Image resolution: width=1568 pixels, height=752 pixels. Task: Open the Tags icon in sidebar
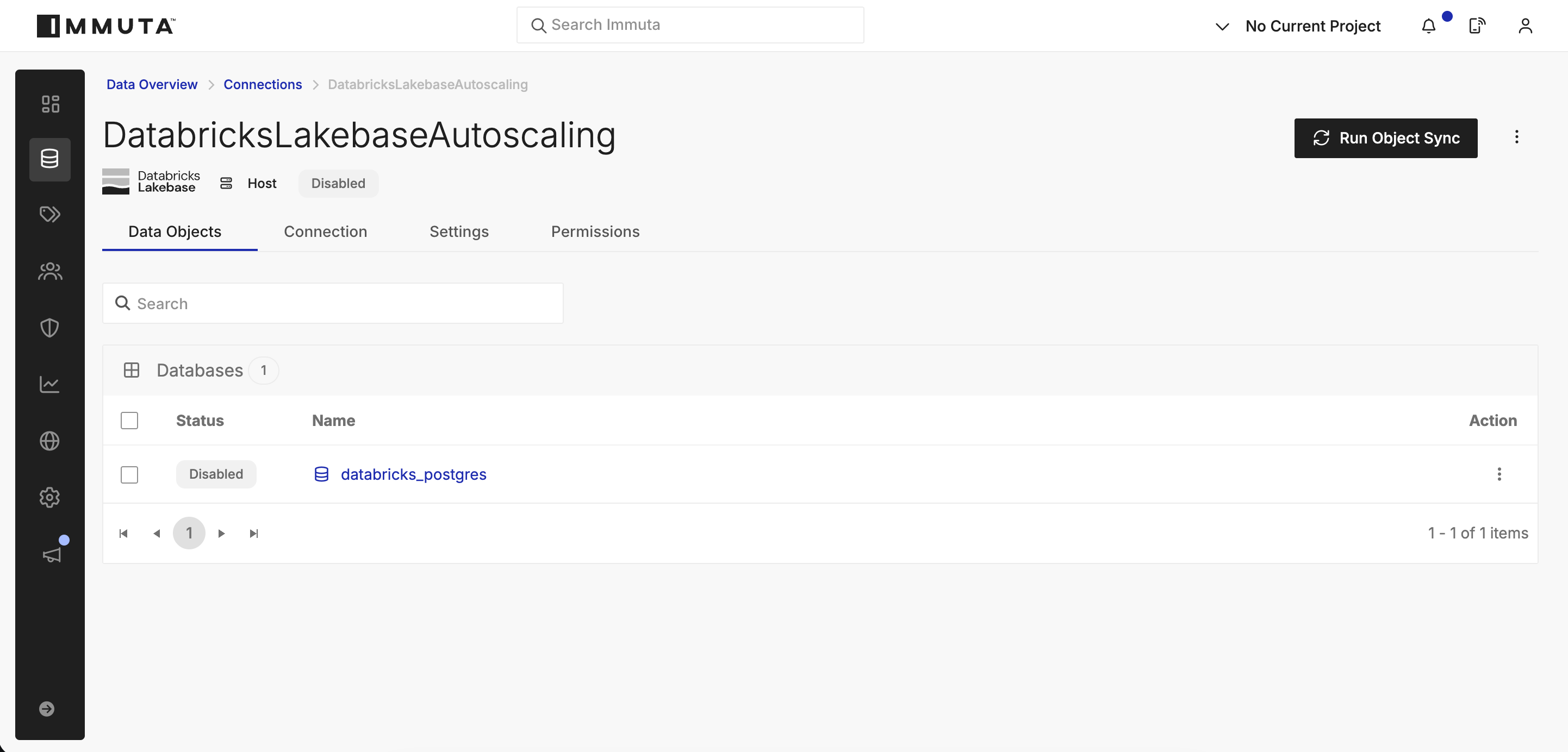point(50,214)
